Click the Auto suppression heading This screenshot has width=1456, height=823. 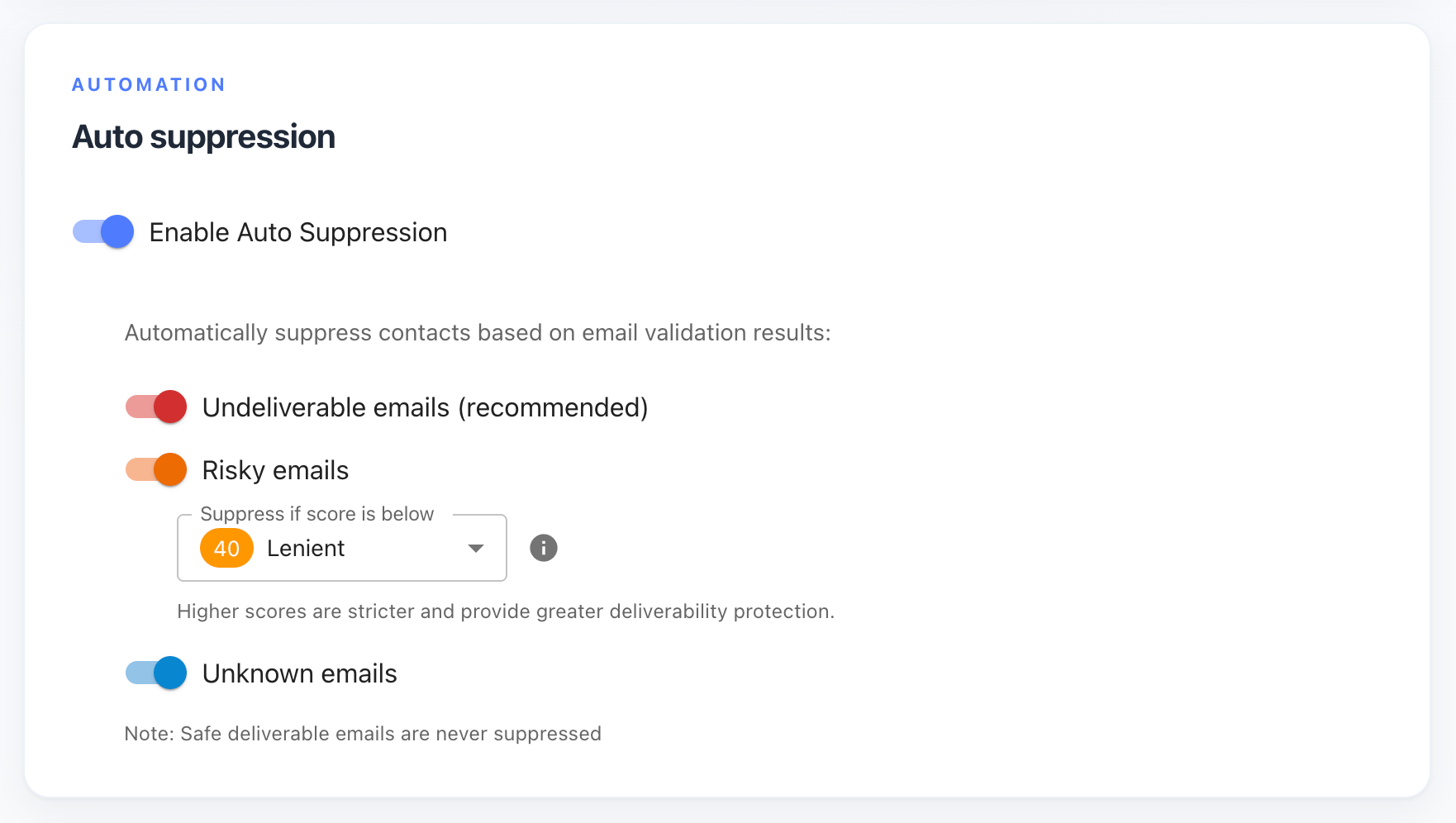point(204,137)
